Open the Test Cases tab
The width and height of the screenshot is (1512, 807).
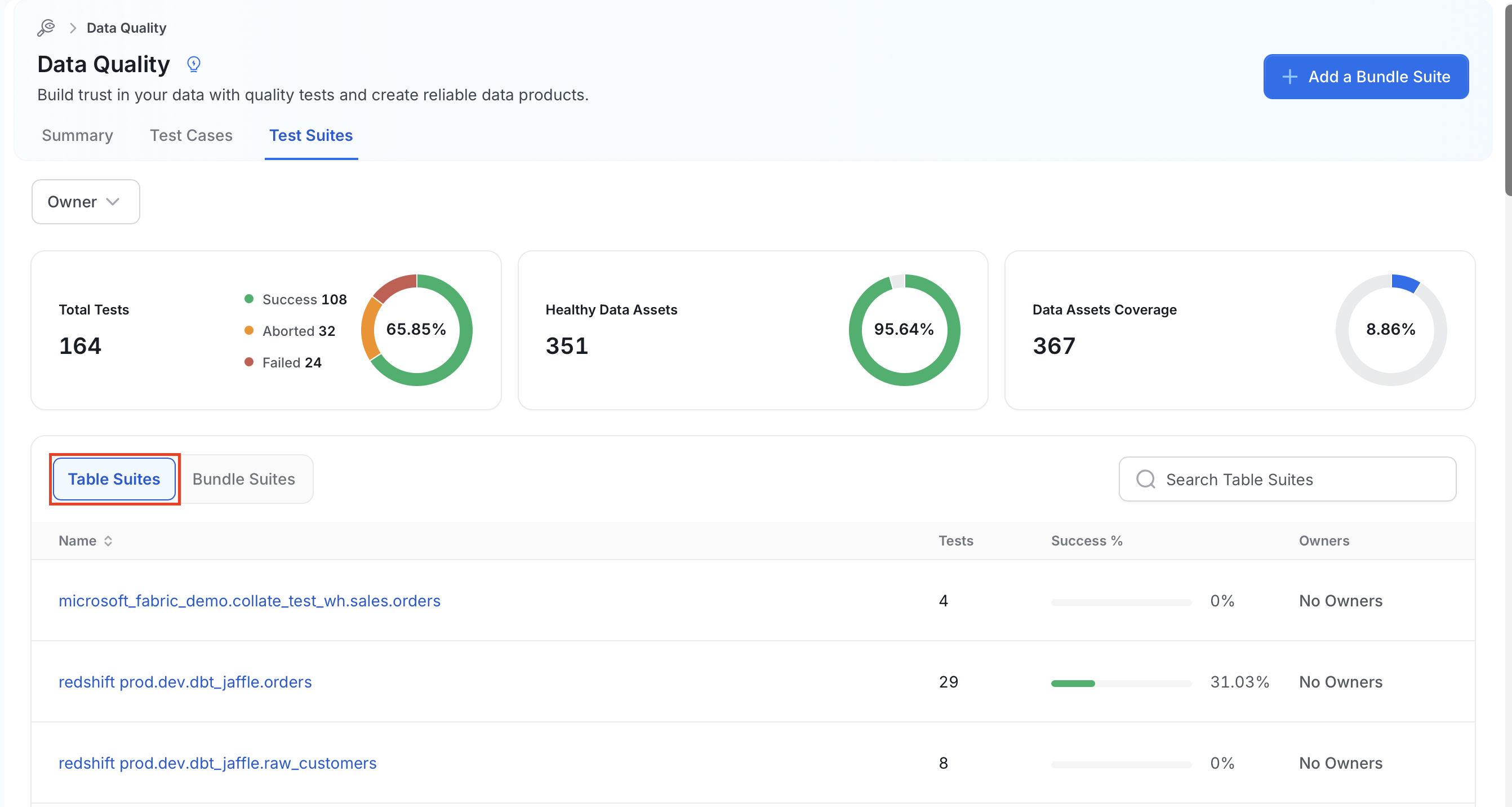[x=192, y=136]
